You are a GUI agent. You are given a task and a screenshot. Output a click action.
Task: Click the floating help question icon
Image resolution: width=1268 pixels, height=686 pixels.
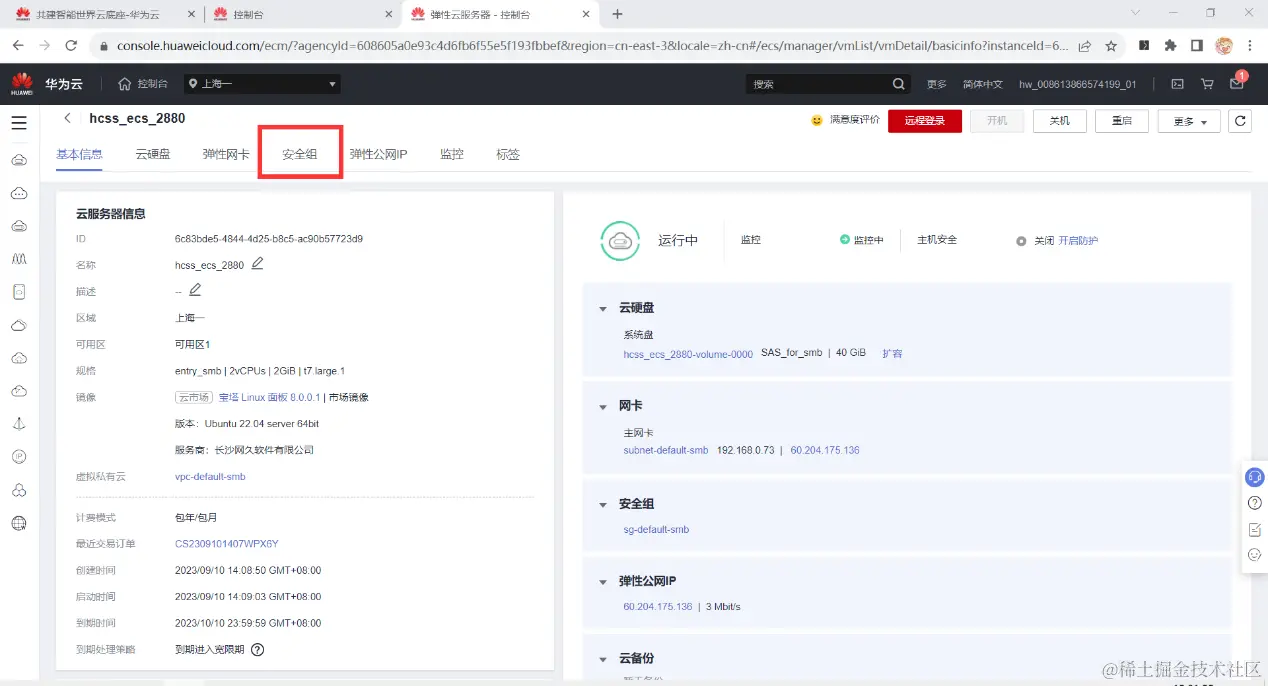(1255, 503)
